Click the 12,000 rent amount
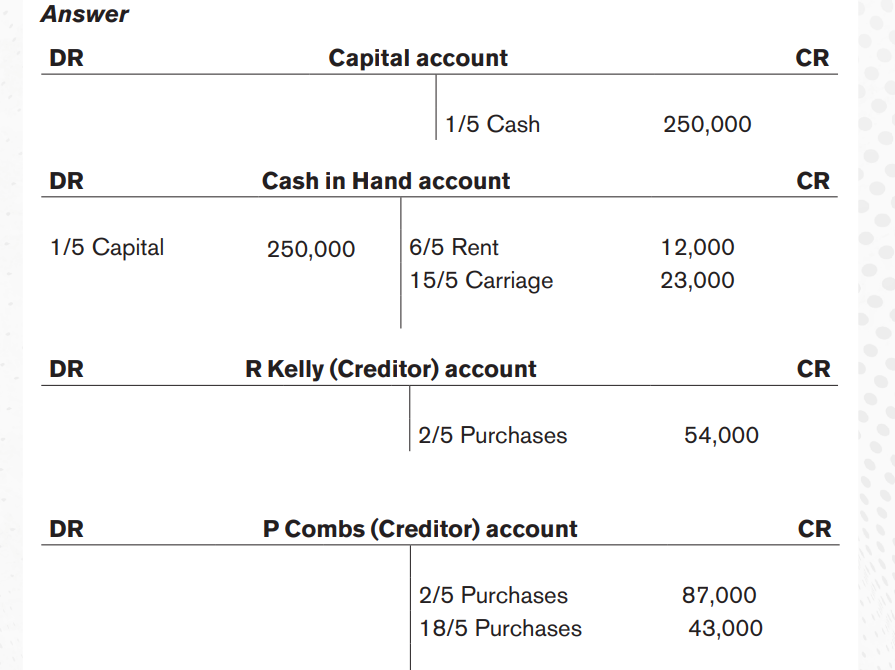This screenshot has height=670, width=895. pyautogui.click(x=698, y=248)
